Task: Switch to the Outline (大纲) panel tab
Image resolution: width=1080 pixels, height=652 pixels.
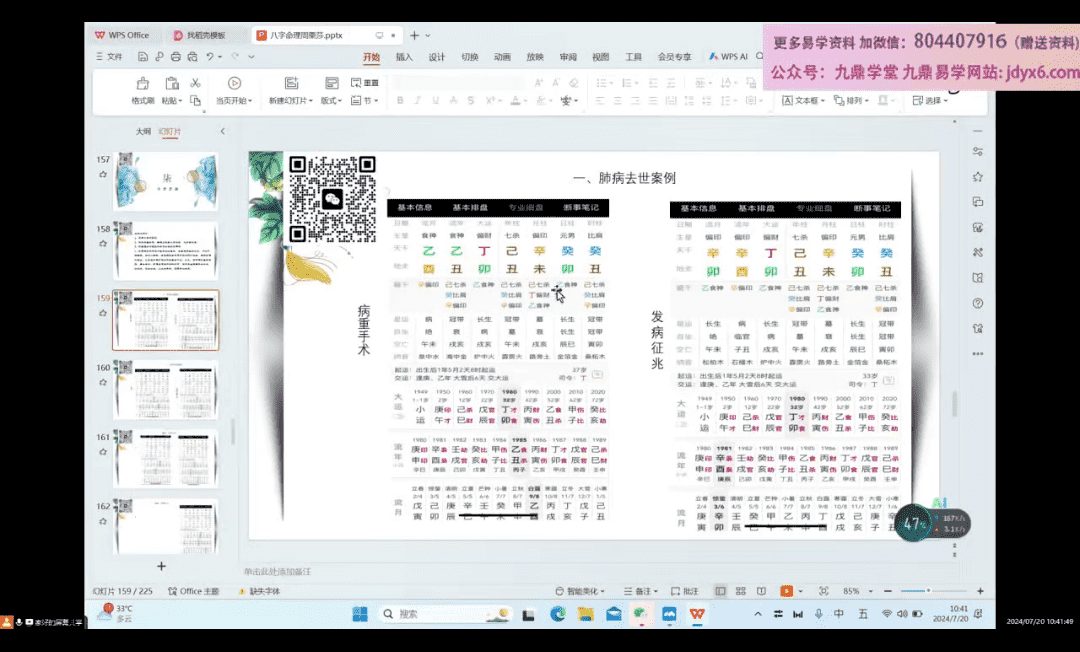Action: tap(144, 131)
